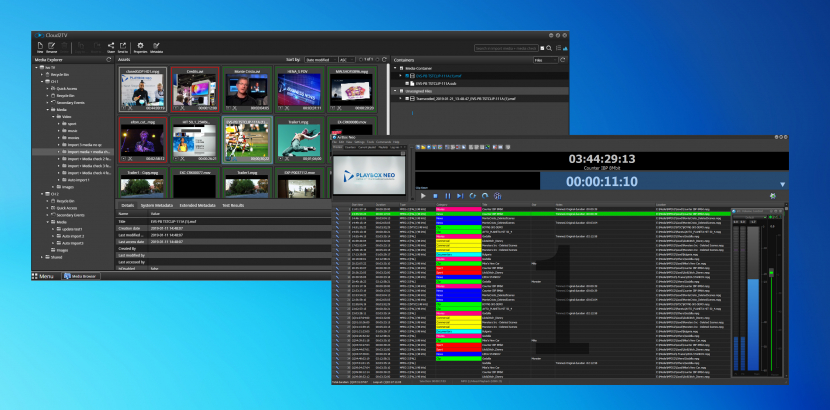Collapse the CH 2 tree node
The width and height of the screenshot is (830, 410).
click(42, 194)
